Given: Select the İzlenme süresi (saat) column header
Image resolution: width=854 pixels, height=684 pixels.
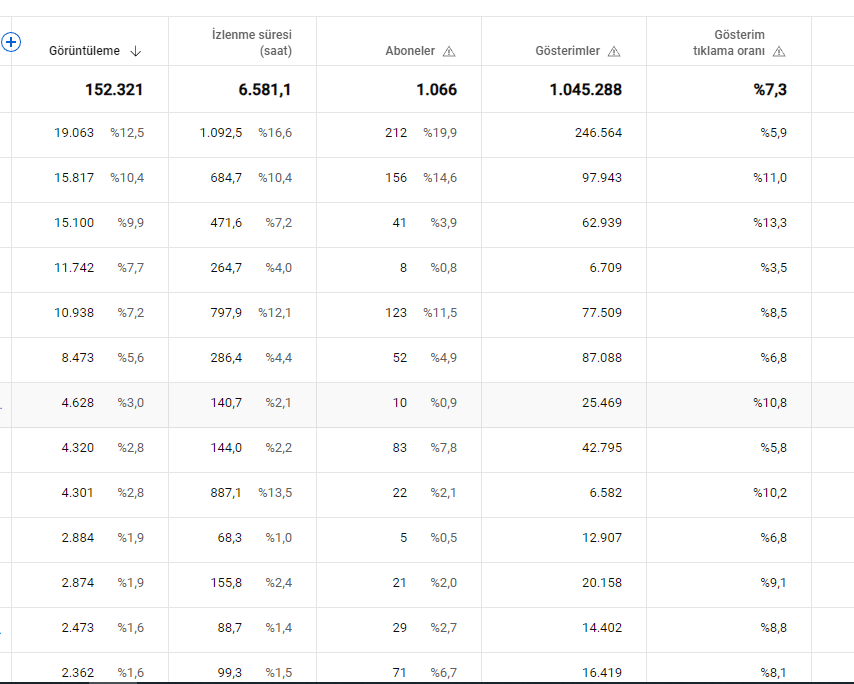Looking at the screenshot, I should pos(252,43).
